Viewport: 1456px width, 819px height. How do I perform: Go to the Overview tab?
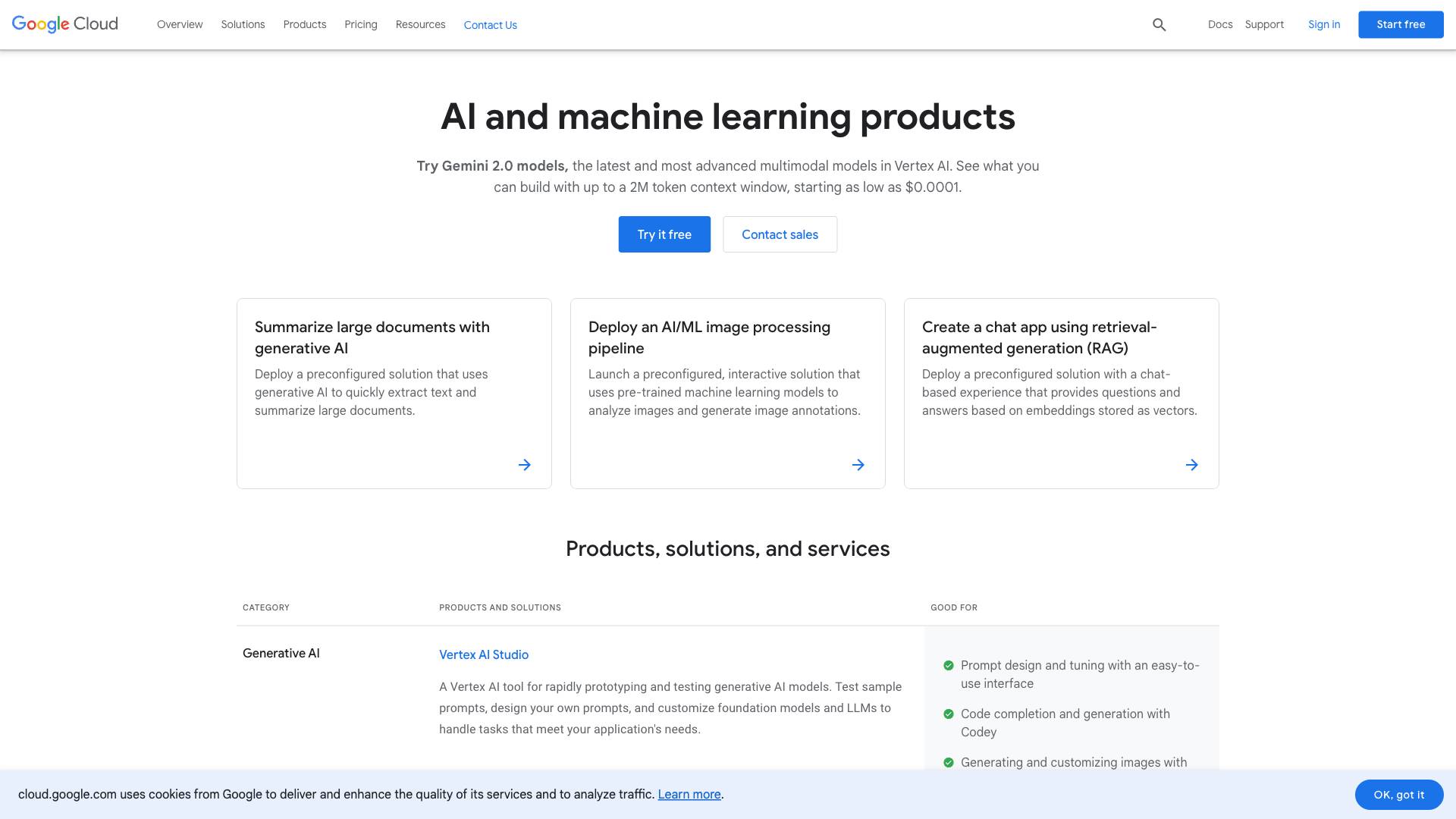click(180, 25)
